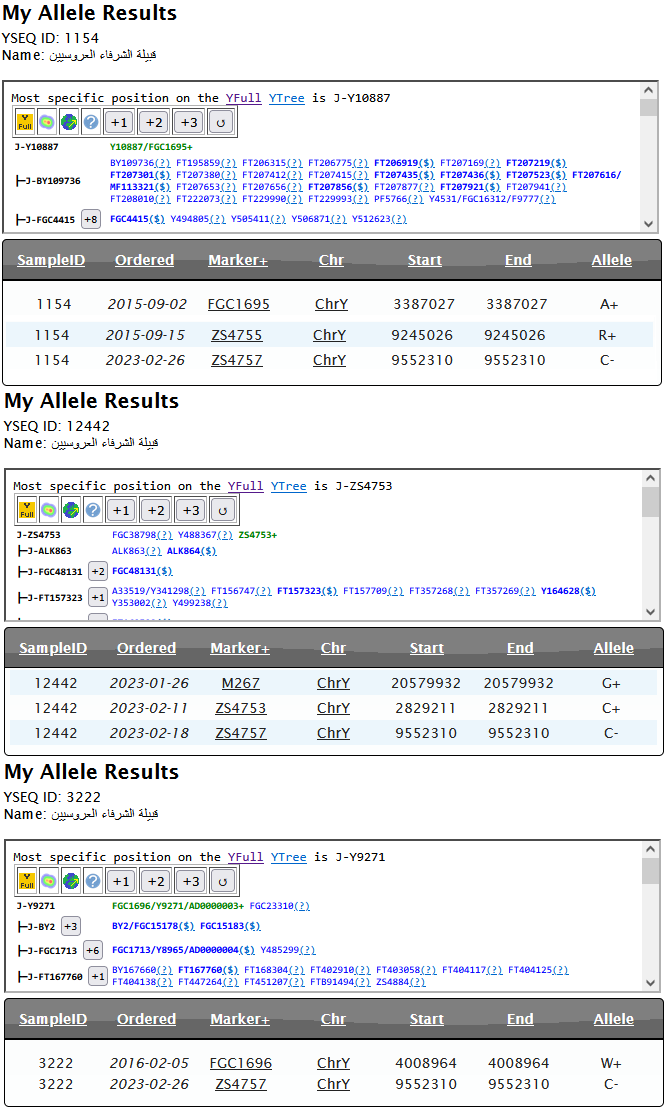Expand tree +1 level in J-Y10887 toolbar

pyautogui.click(x=119, y=123)
